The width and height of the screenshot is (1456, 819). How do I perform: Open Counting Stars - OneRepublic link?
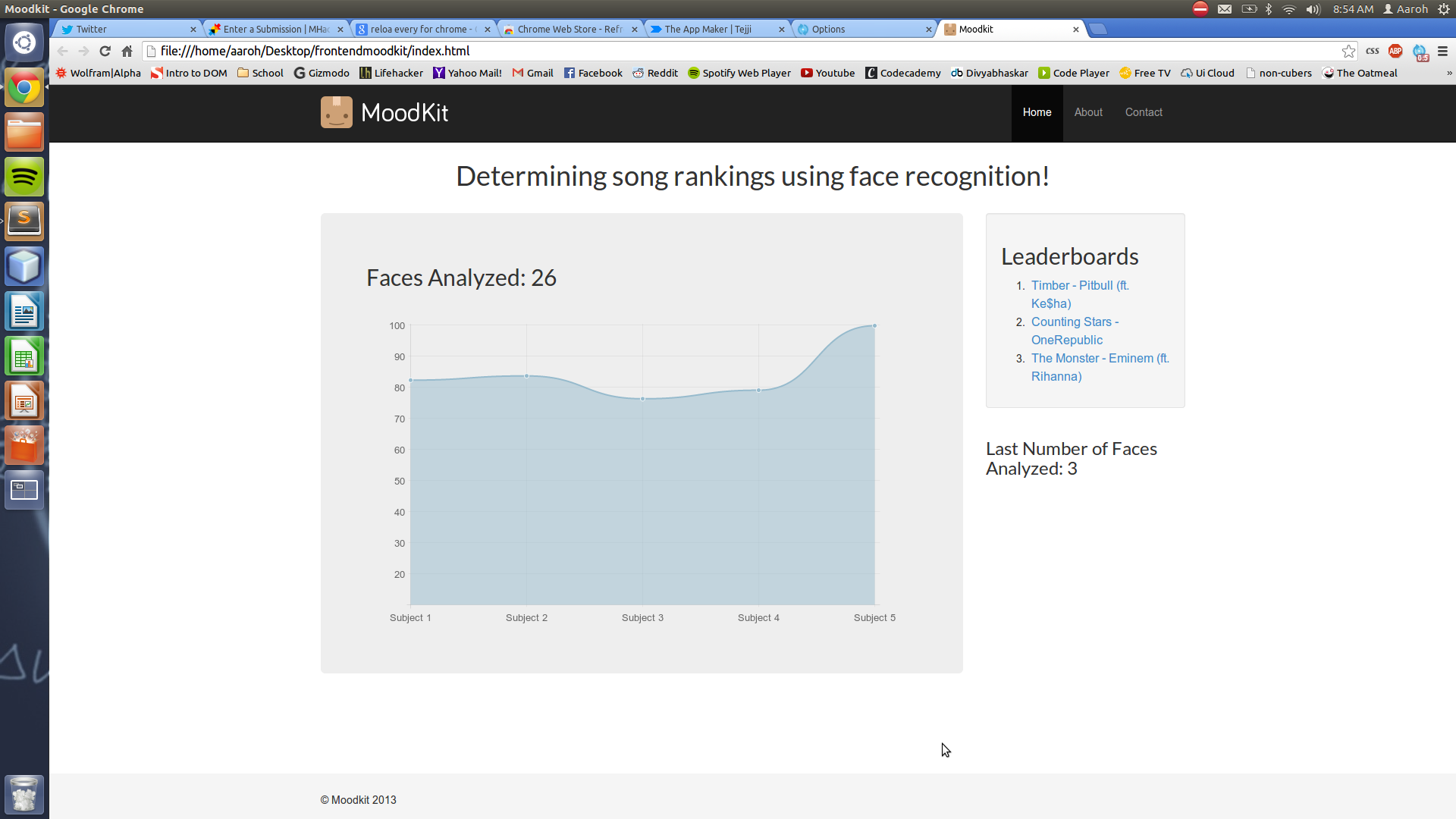tap(1075, 322)
